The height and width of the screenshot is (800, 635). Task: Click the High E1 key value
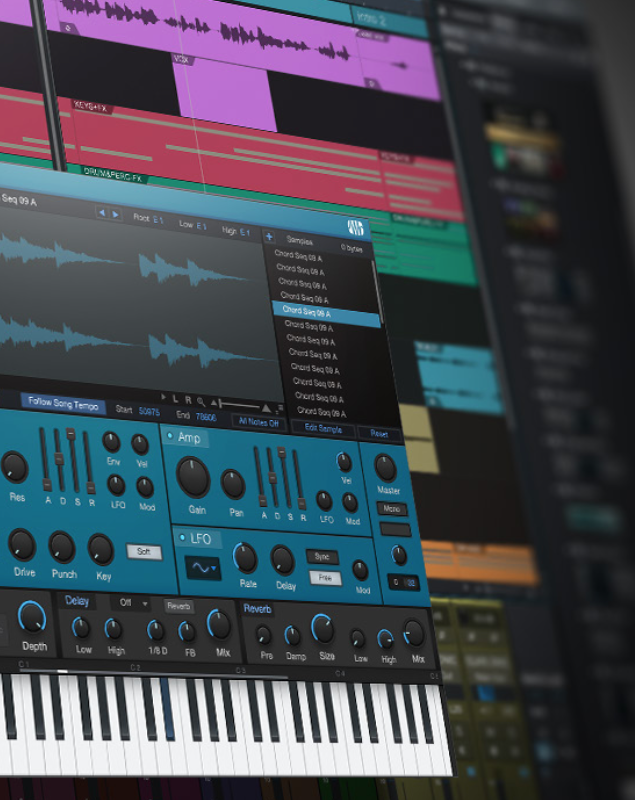coord(245,232)
